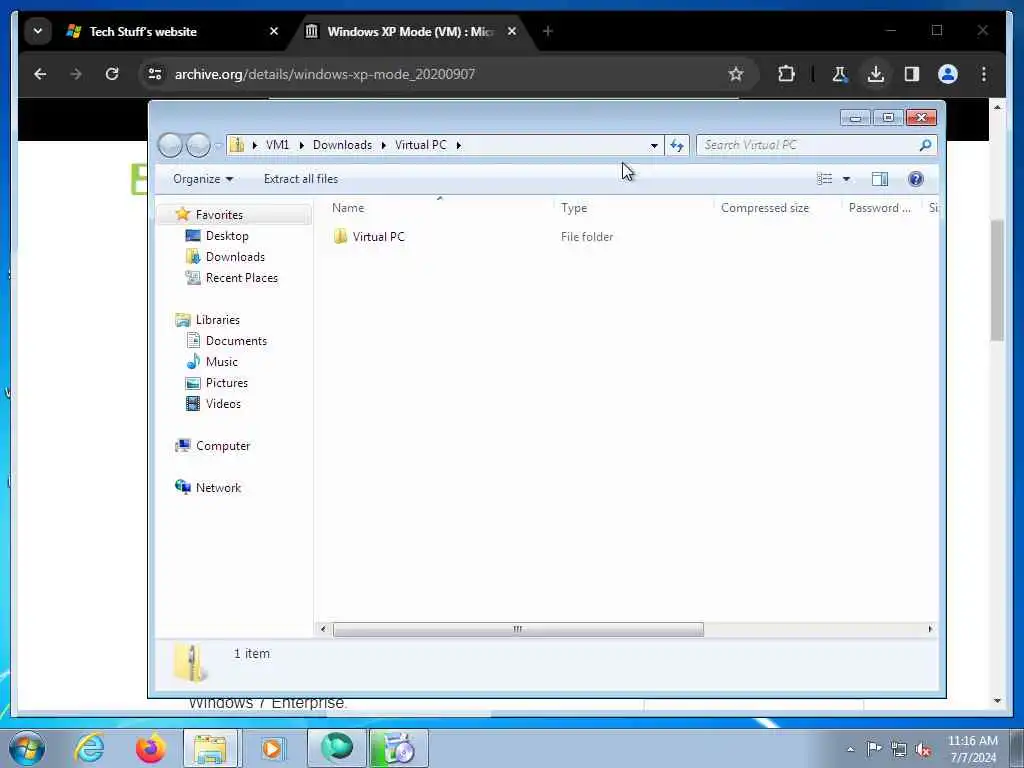The height and width of the screenshot is (768, 1024).
Task: Click Extract all files
Action: click(301, 179)
